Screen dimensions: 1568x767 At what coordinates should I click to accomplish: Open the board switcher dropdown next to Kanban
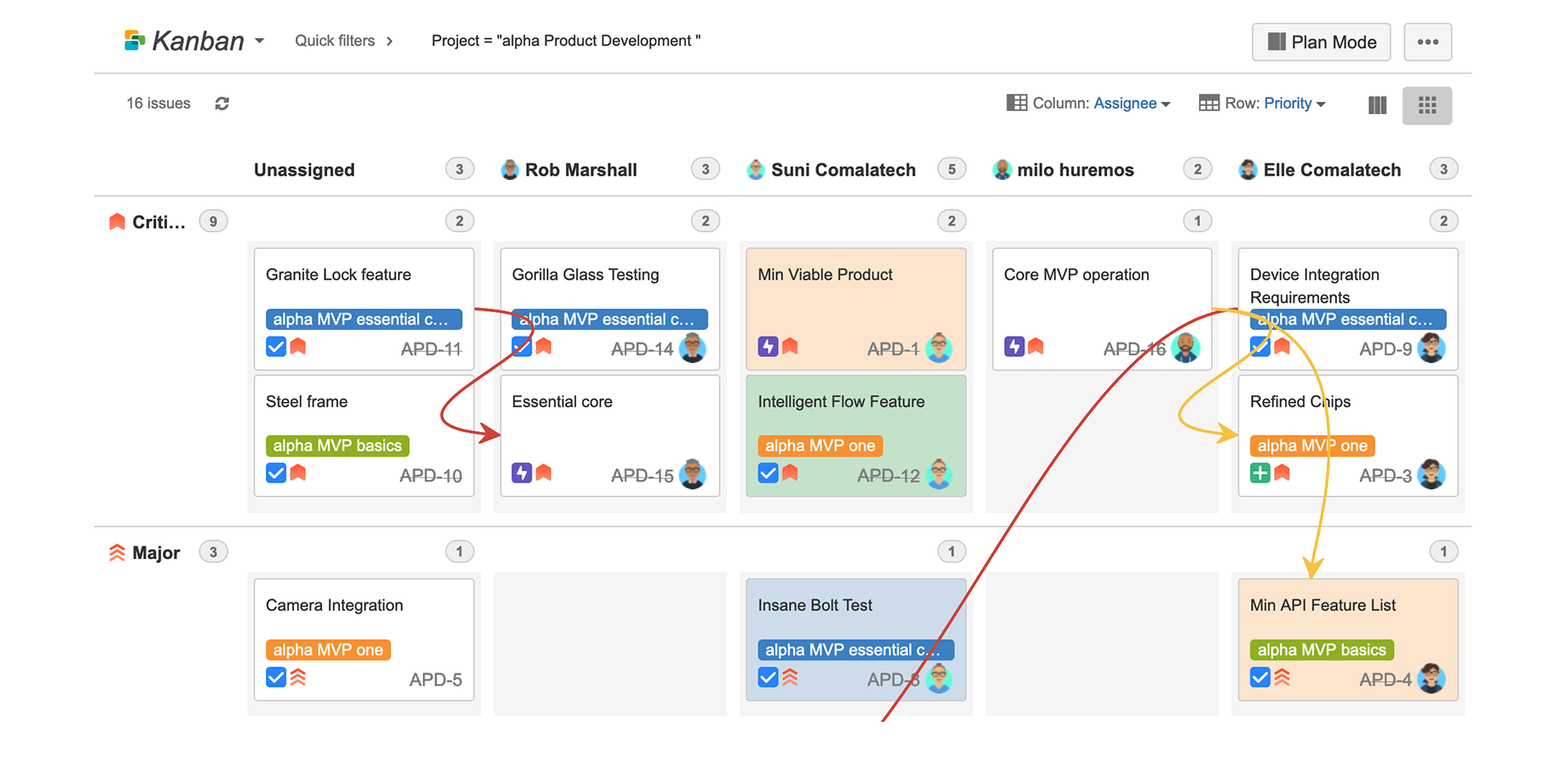[260, 40]
